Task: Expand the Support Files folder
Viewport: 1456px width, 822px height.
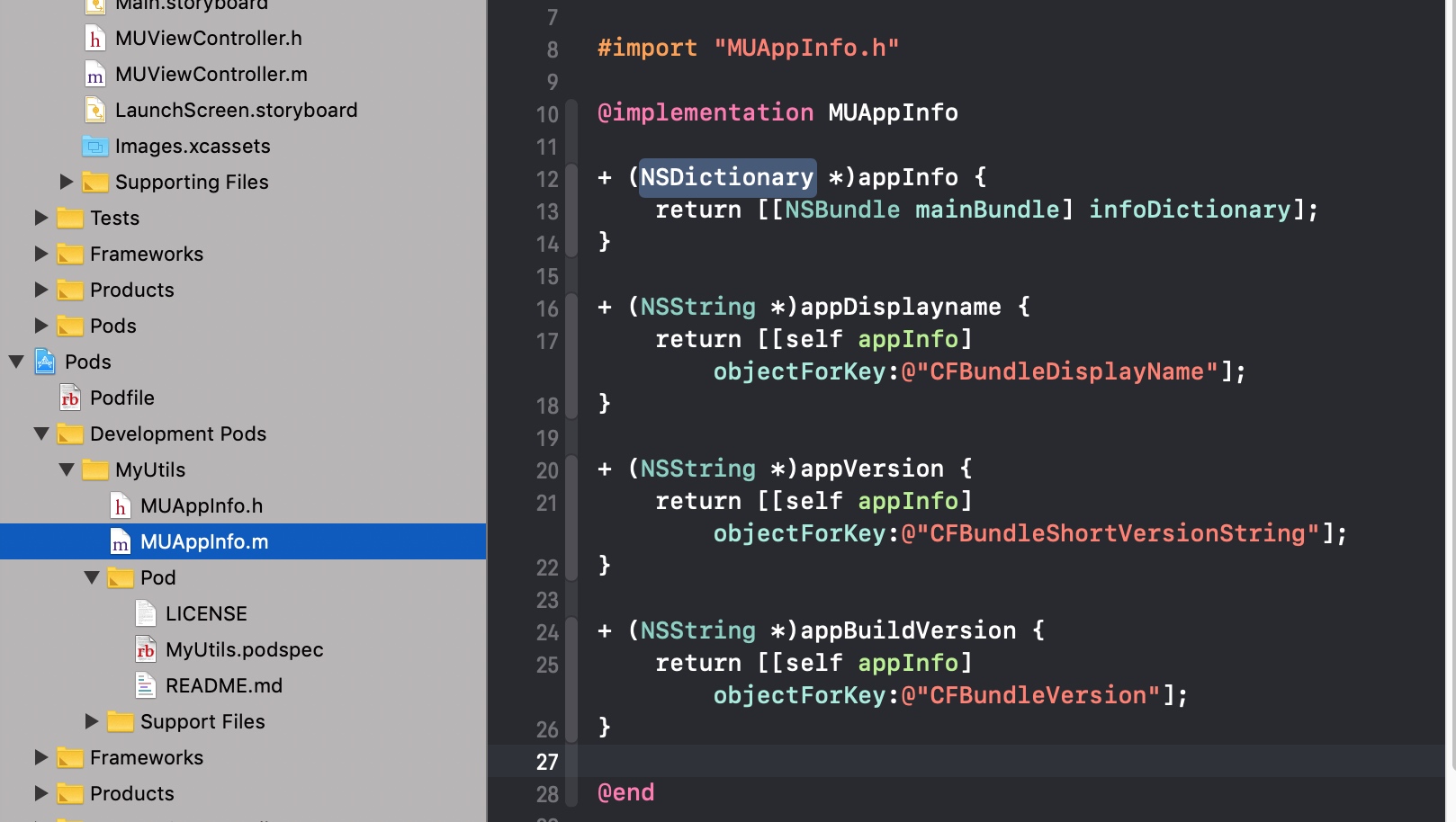Action: [x=91, y=721]
